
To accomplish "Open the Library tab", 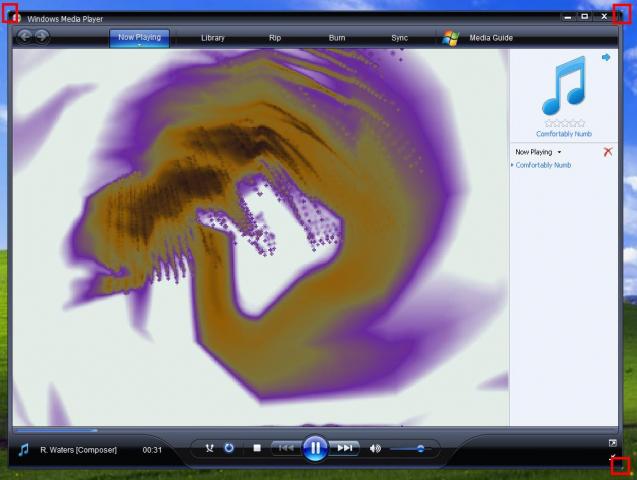I will 212,38.
